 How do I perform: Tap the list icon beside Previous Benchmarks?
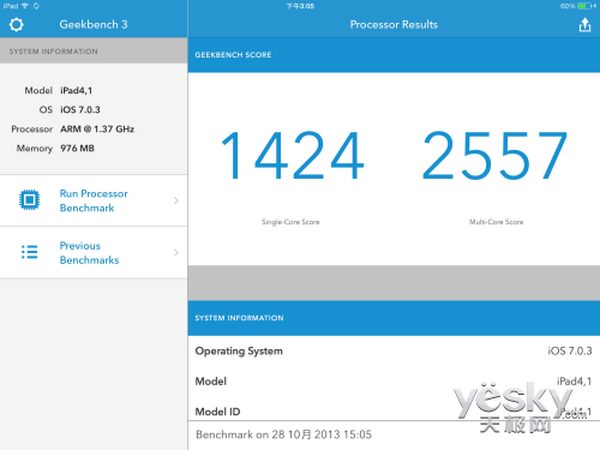point(29,252)
